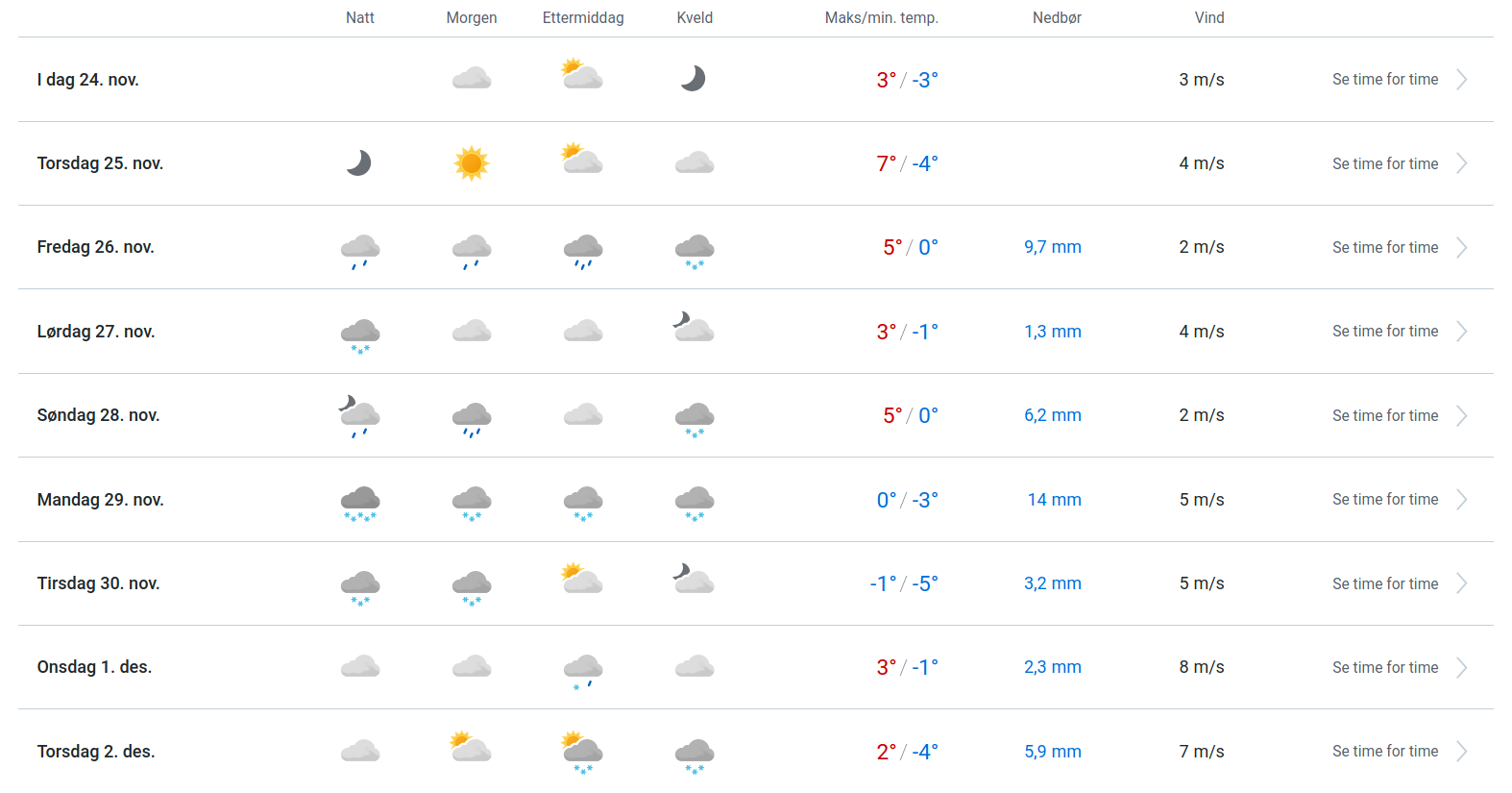
Task: Click the sun icon for Torsdag 25. nov. morning
Action: [472, 163]
